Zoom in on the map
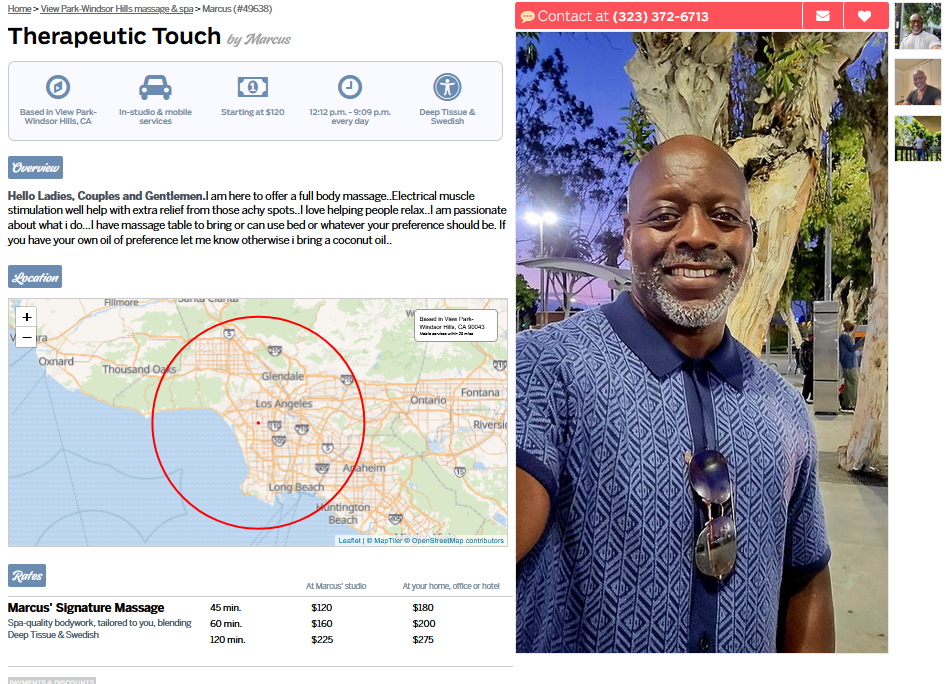The height and width of the screenshot is (684, 949). (x=26, y=317)
